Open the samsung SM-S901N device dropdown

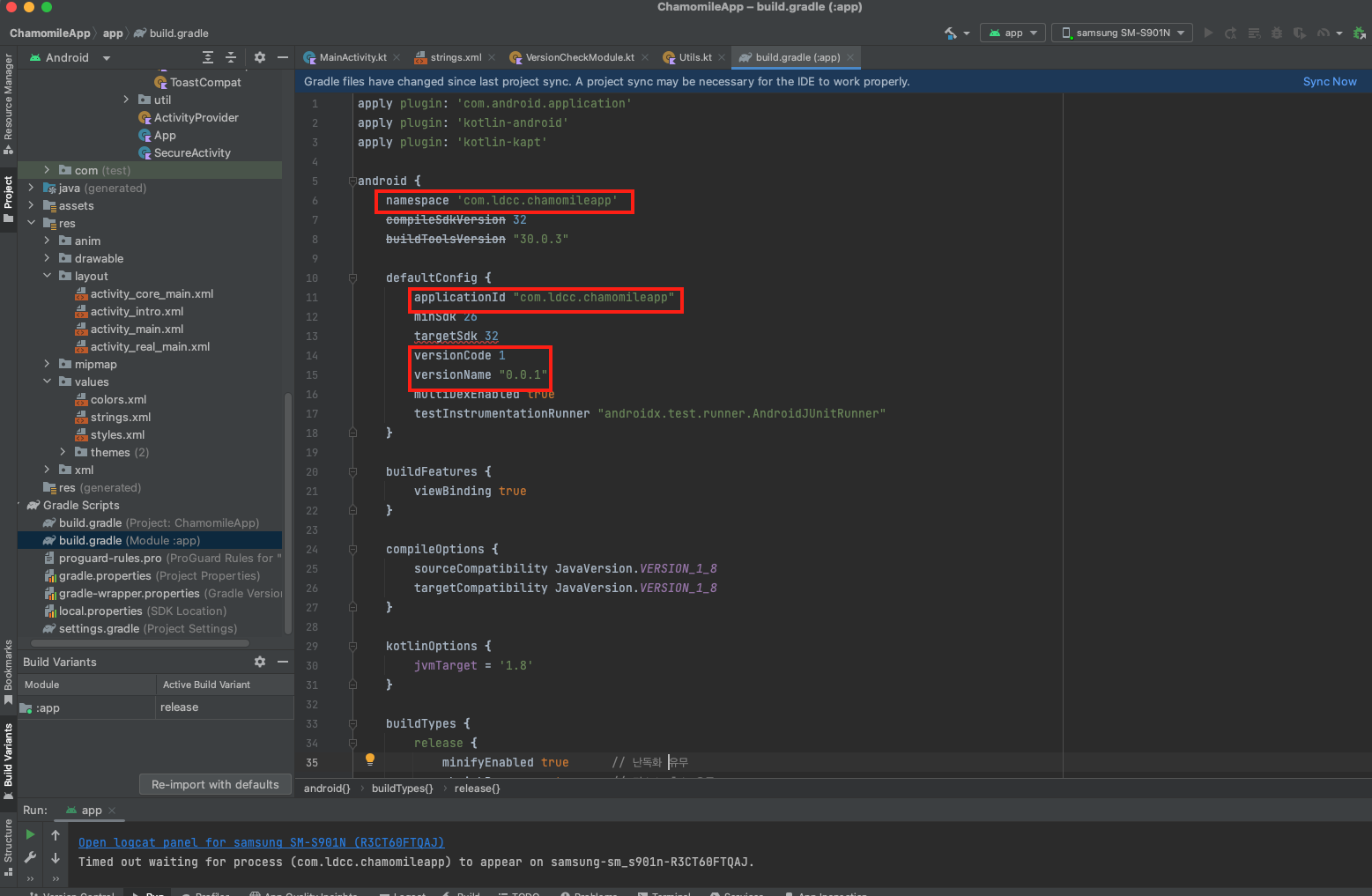[x=1122, y=33]
